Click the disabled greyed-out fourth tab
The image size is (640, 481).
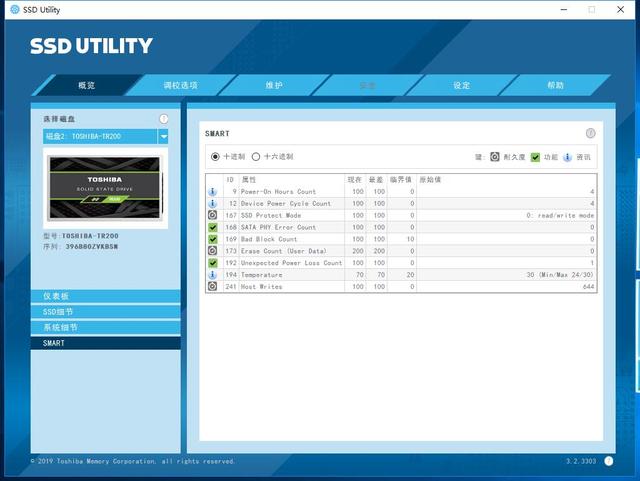pos(367,85)
